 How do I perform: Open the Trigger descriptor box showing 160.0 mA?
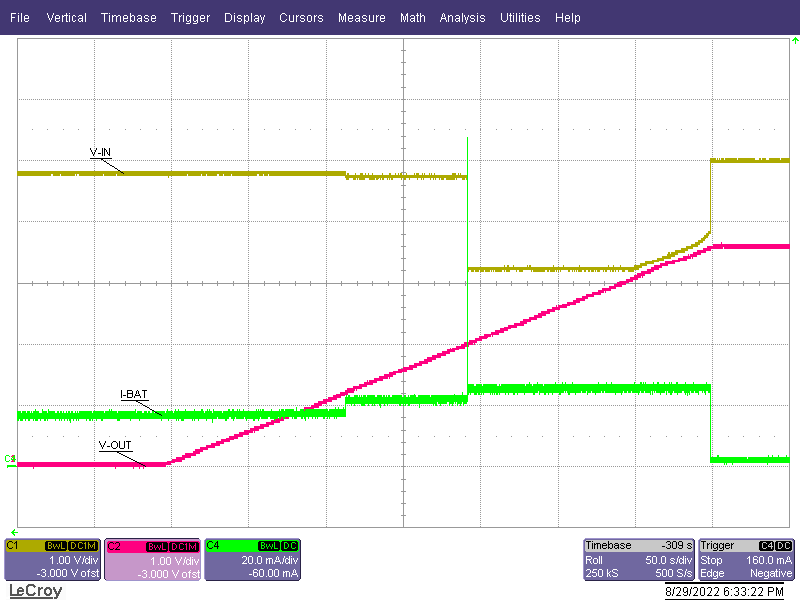click(747, 560)
